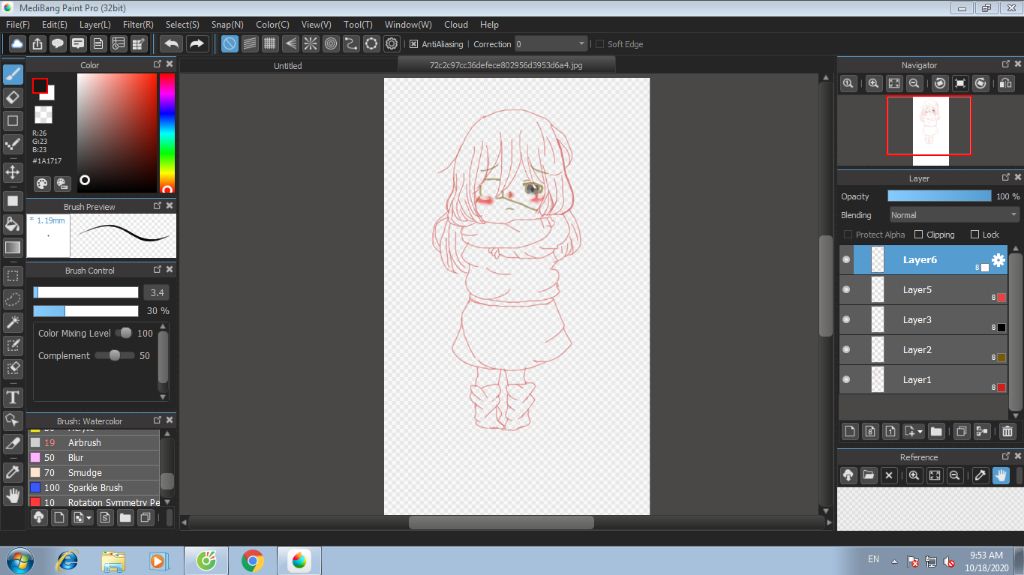Select Layer2 in layer list
The image size is (1024, 575).
[x=924, y=350]
